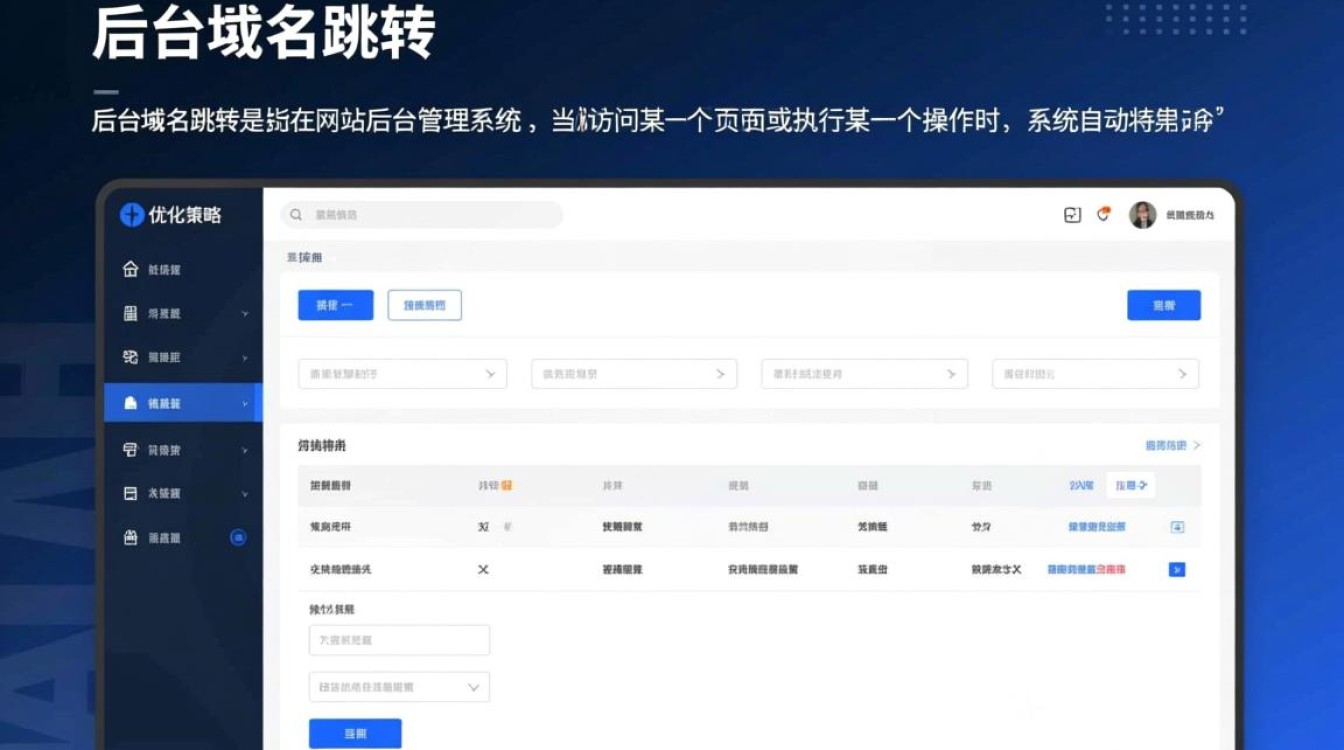Toggle the sort indicator in the table header
The height and width of the screenshot is (750, 1344).
point(507,485)
